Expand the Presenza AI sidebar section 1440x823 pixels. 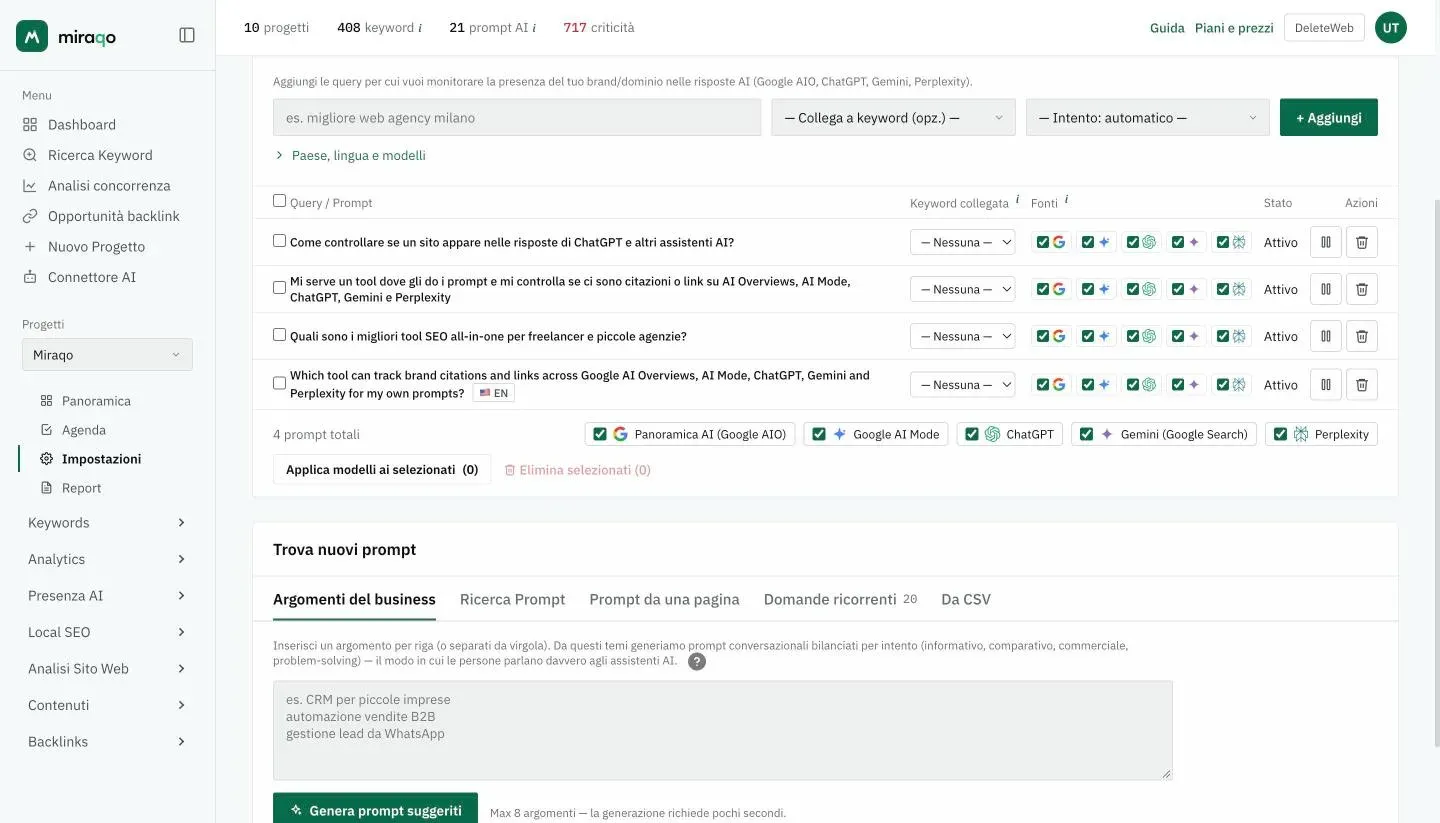pyautogui.click(x=107, y=596)
